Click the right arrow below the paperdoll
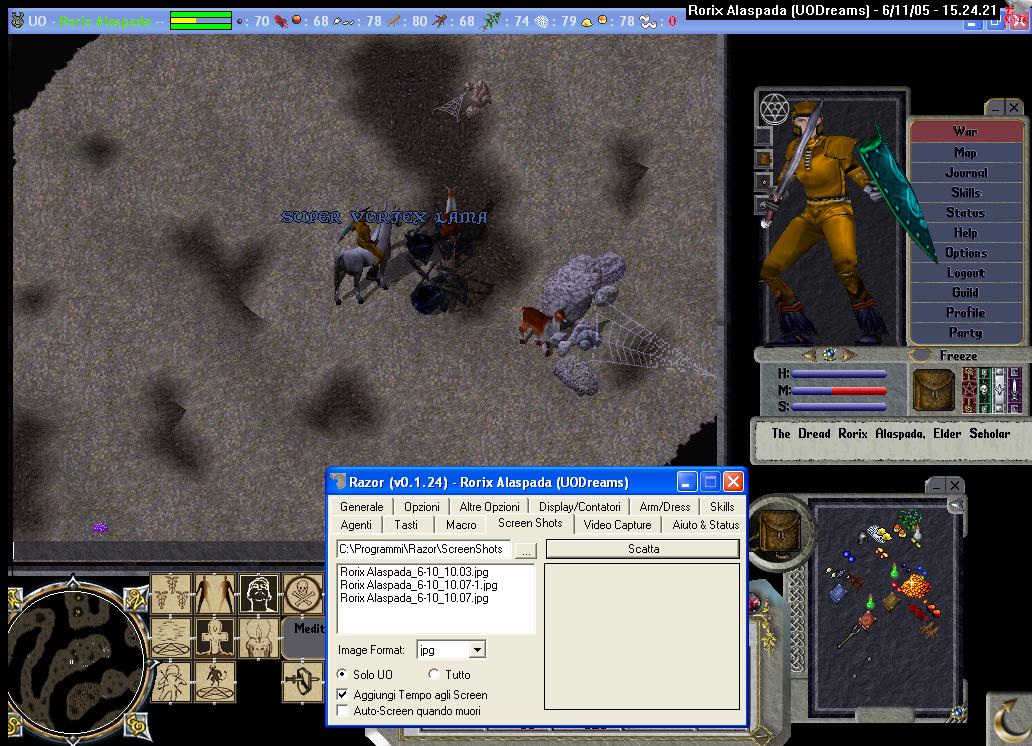This screenshot has width=1032, height=746. pyautogui.click(x=850, y=355)
